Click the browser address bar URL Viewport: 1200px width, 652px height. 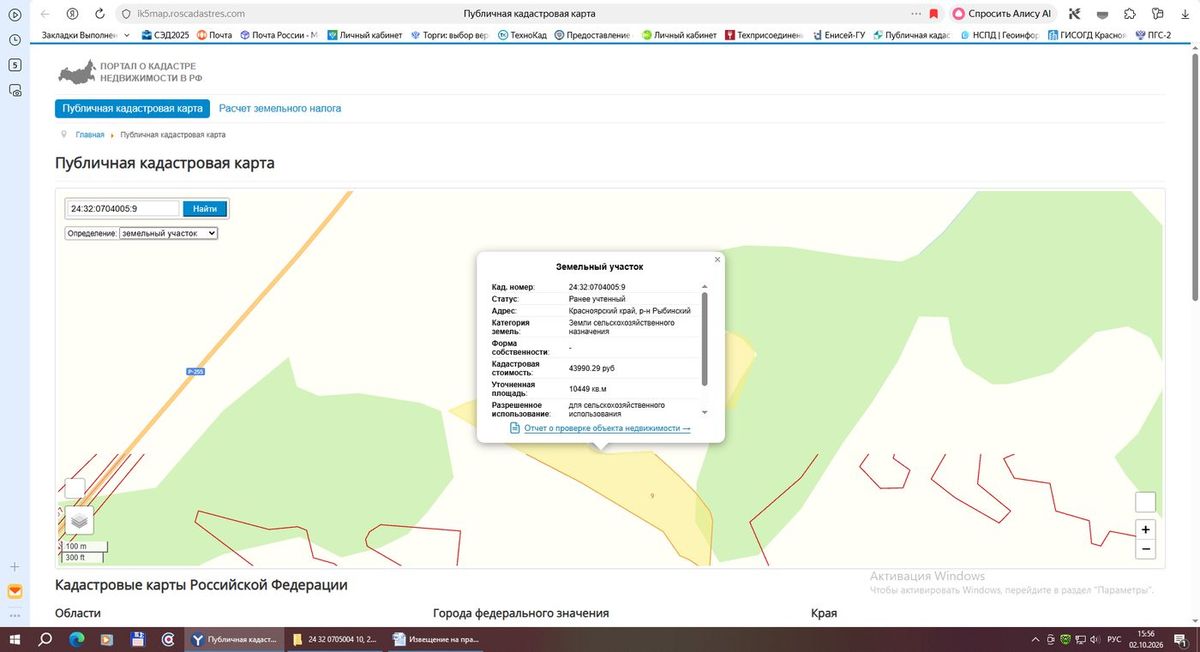point(190,14)
